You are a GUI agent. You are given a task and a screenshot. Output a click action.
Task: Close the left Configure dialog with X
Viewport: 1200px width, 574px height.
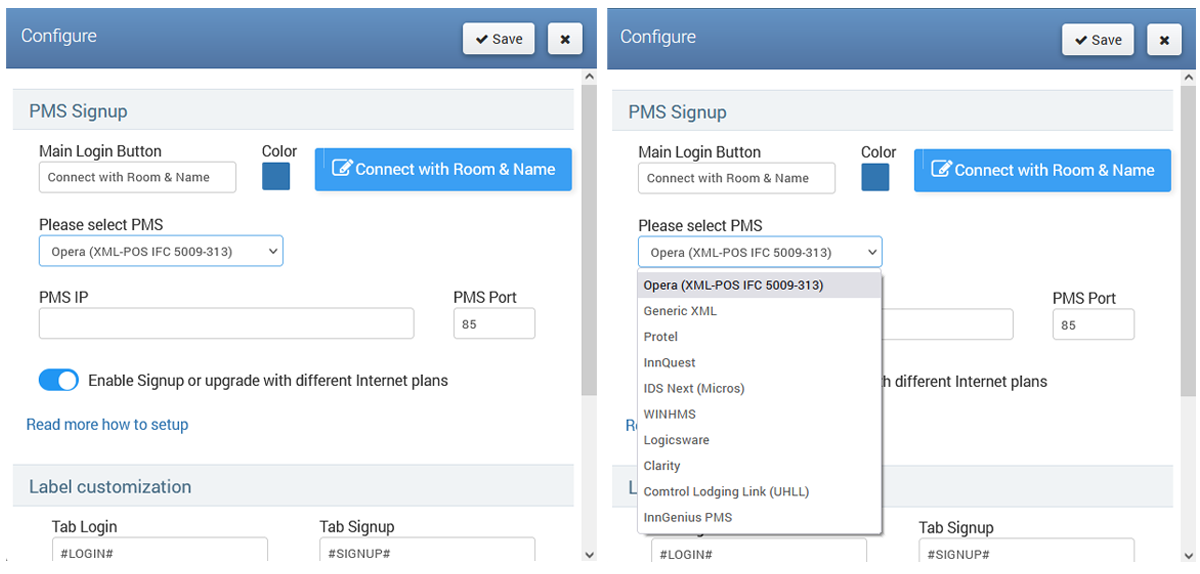point(564,39)
